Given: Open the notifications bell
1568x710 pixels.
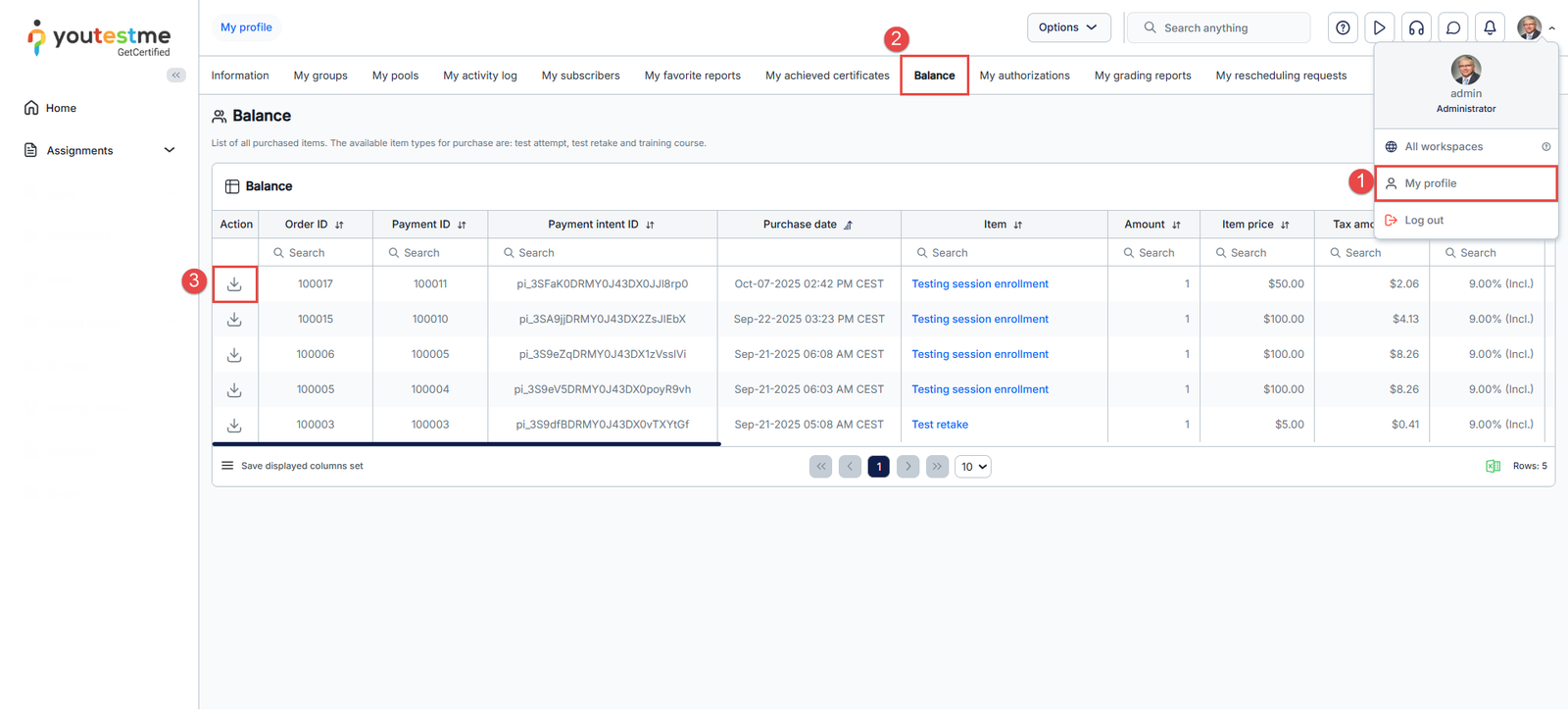Looking at the screenshot, I should (1490, 28).
